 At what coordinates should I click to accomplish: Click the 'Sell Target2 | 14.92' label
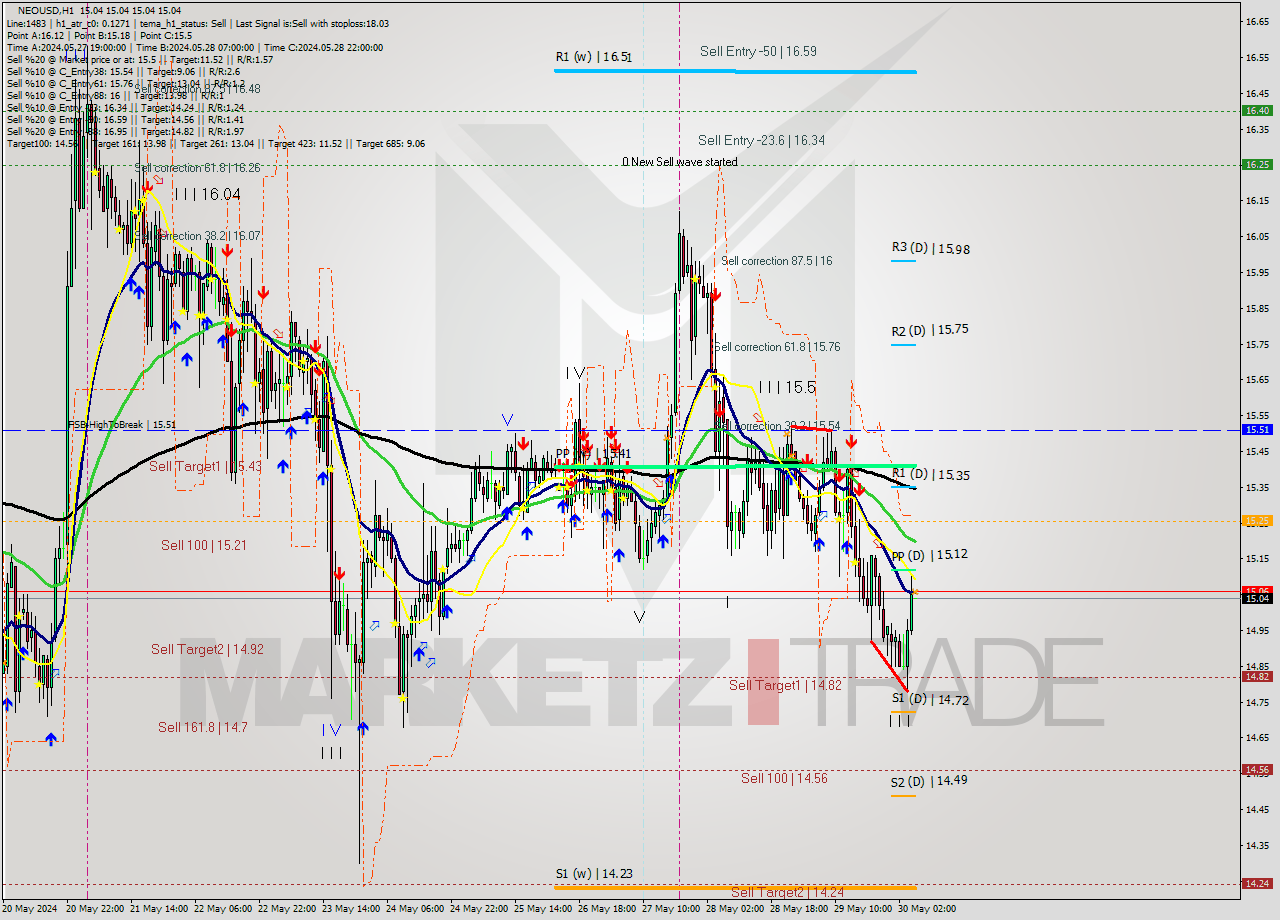click(207, 650)
